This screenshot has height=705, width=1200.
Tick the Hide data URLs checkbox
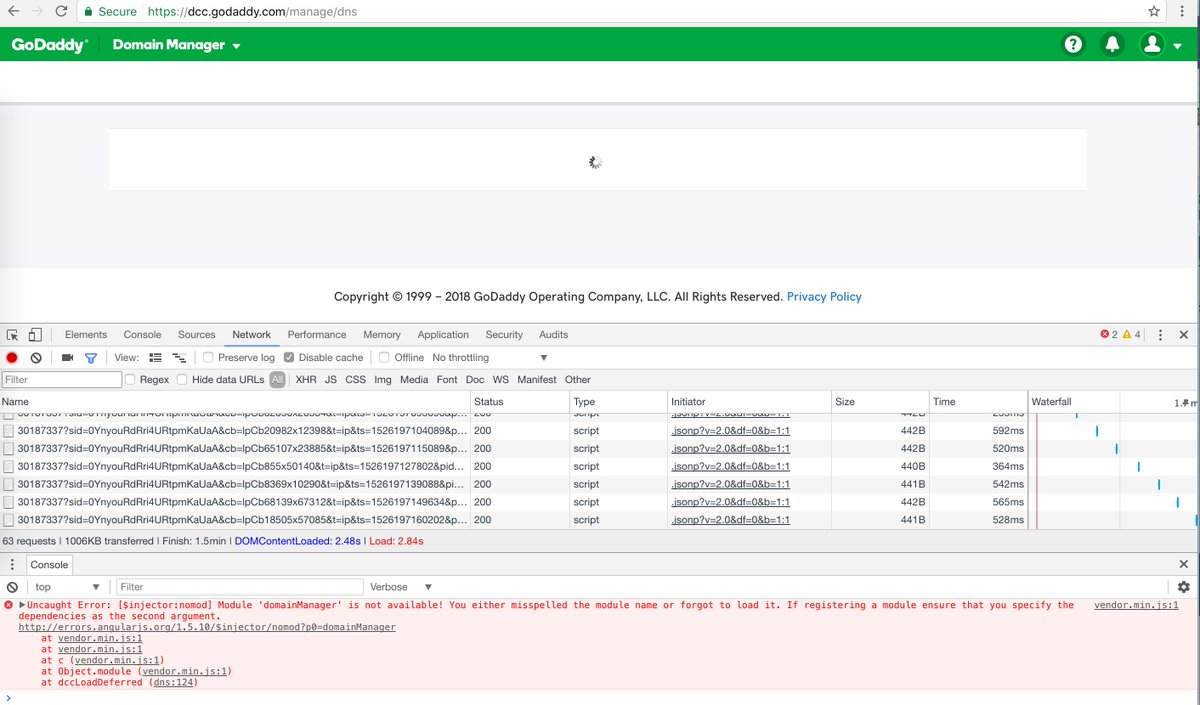click(182, 379)
